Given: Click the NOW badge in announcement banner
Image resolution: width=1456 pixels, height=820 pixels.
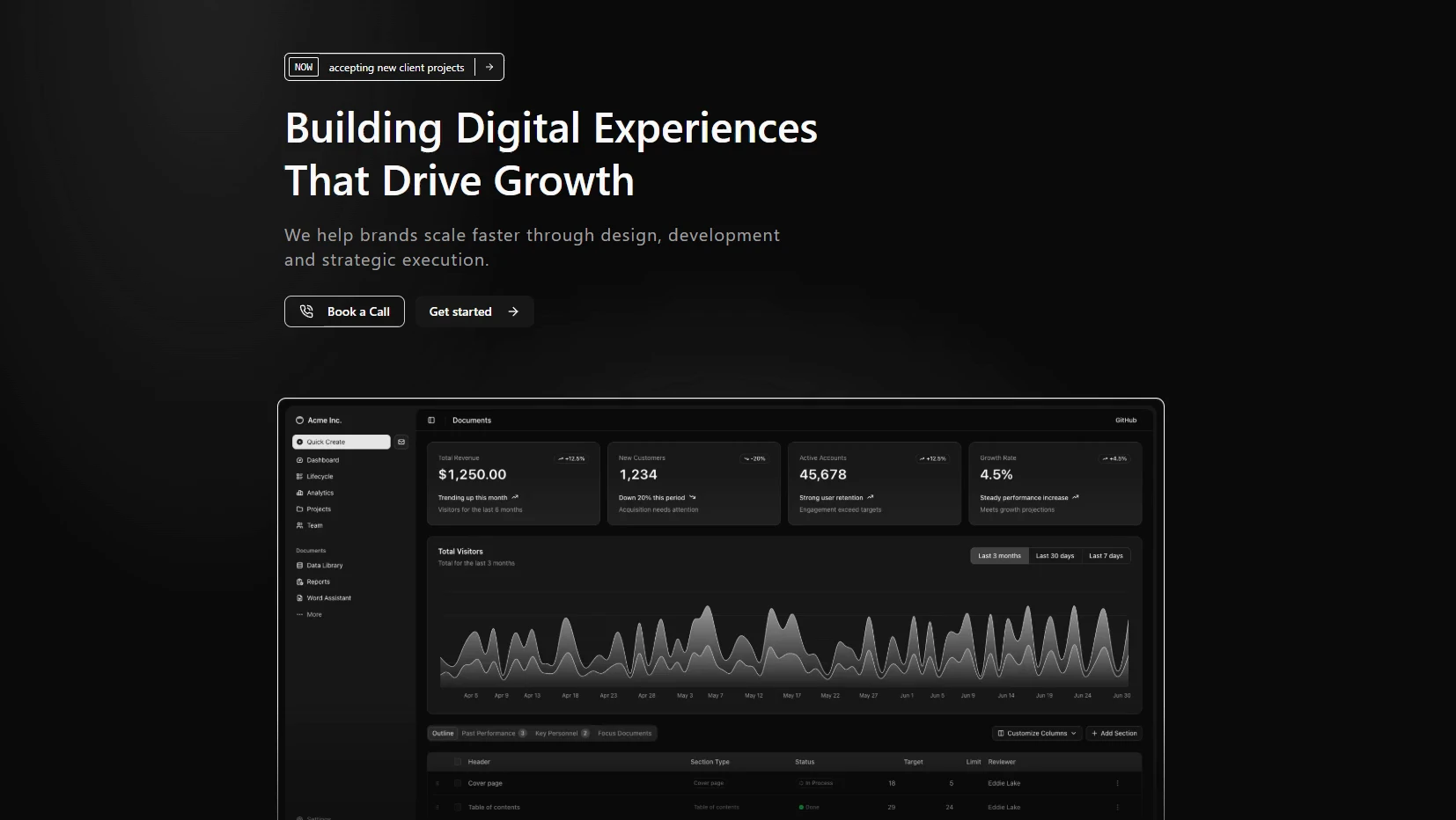Looking at the screenshot, I should coord(304,67).
